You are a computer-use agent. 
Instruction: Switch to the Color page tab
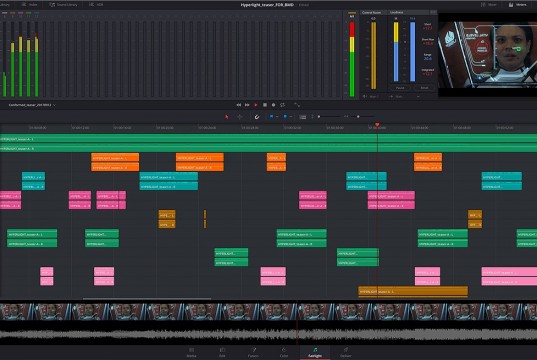[x=284, y=352]
